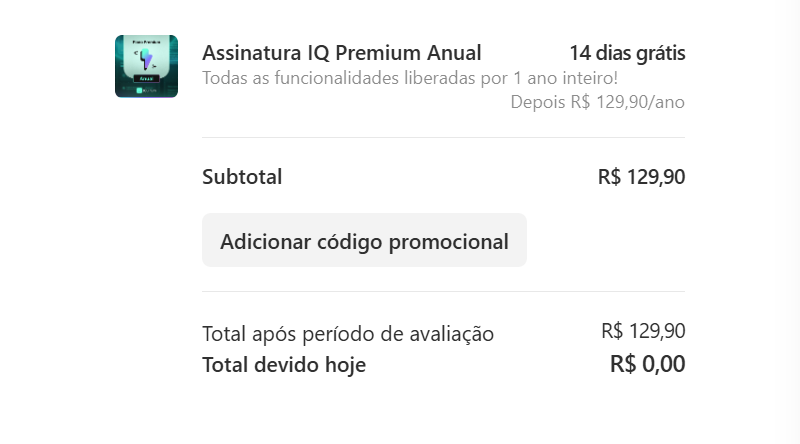Click the word "promocional" in the promo button
The image size is (800, 444).
[450, 242]
